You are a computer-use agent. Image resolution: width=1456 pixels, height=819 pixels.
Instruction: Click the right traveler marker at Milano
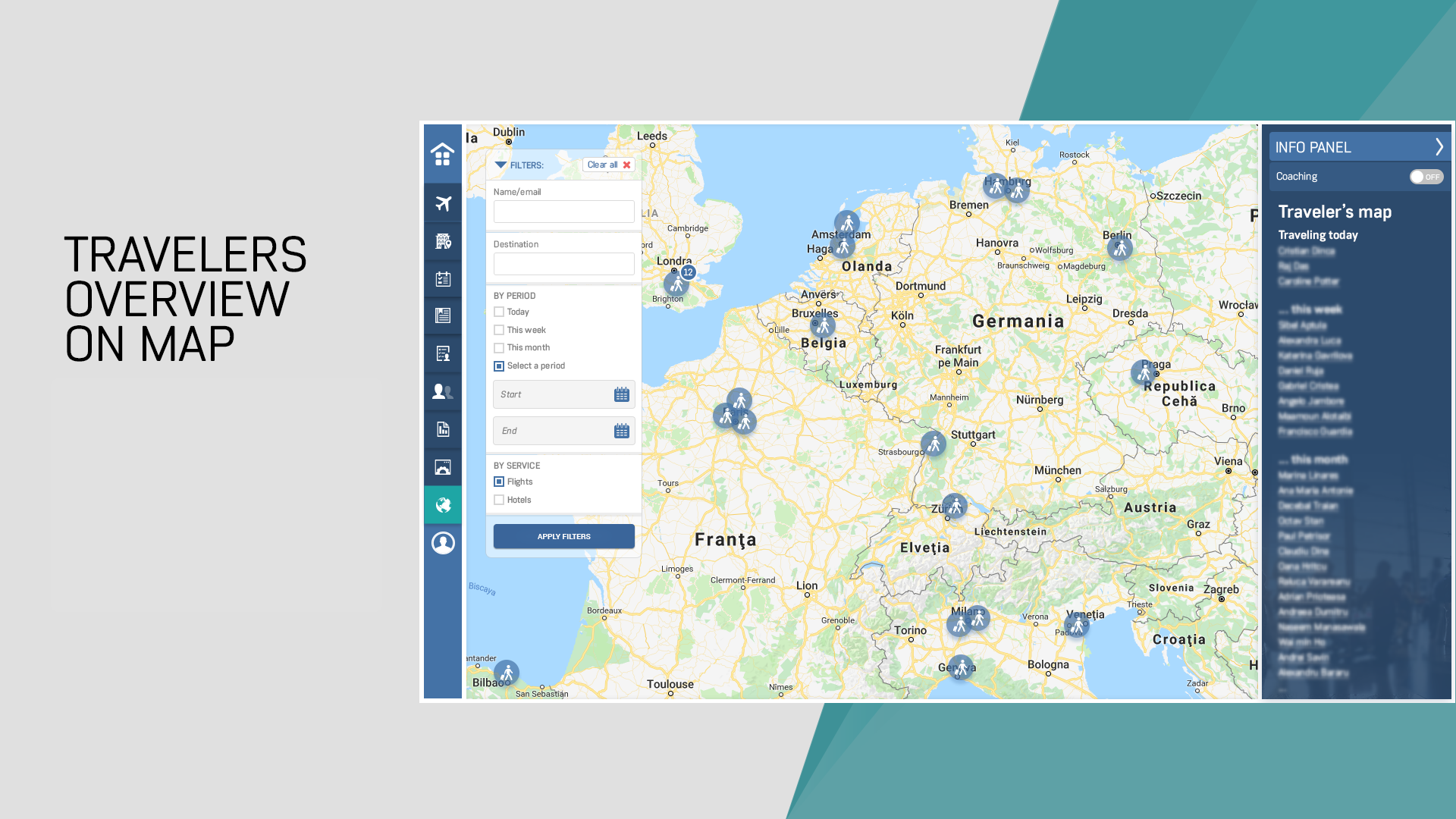tap(978, 618)
